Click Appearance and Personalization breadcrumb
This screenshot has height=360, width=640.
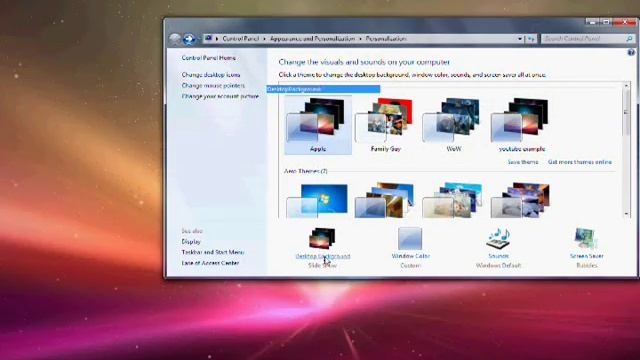click(x=312, y=39)
